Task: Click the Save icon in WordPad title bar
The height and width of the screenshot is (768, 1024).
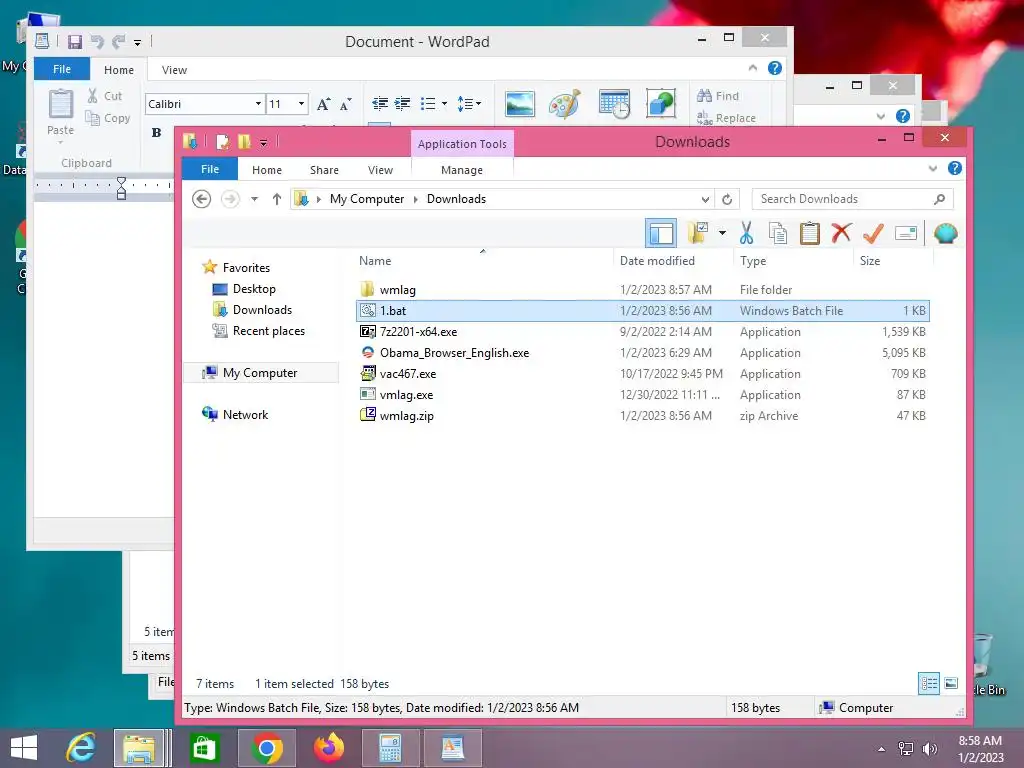Action: click(75, 42)
